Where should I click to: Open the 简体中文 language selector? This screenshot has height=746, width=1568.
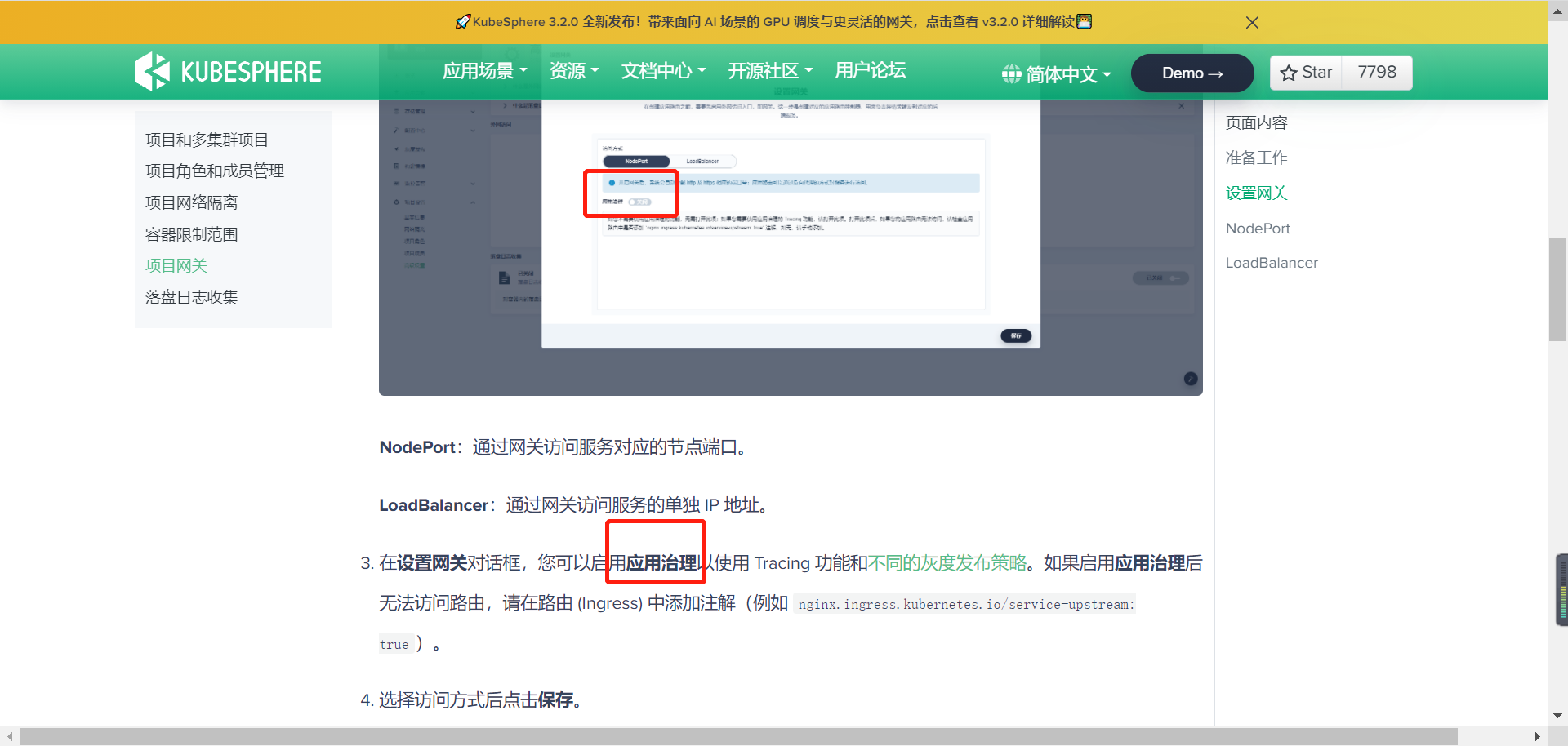tap(1057, 74)
